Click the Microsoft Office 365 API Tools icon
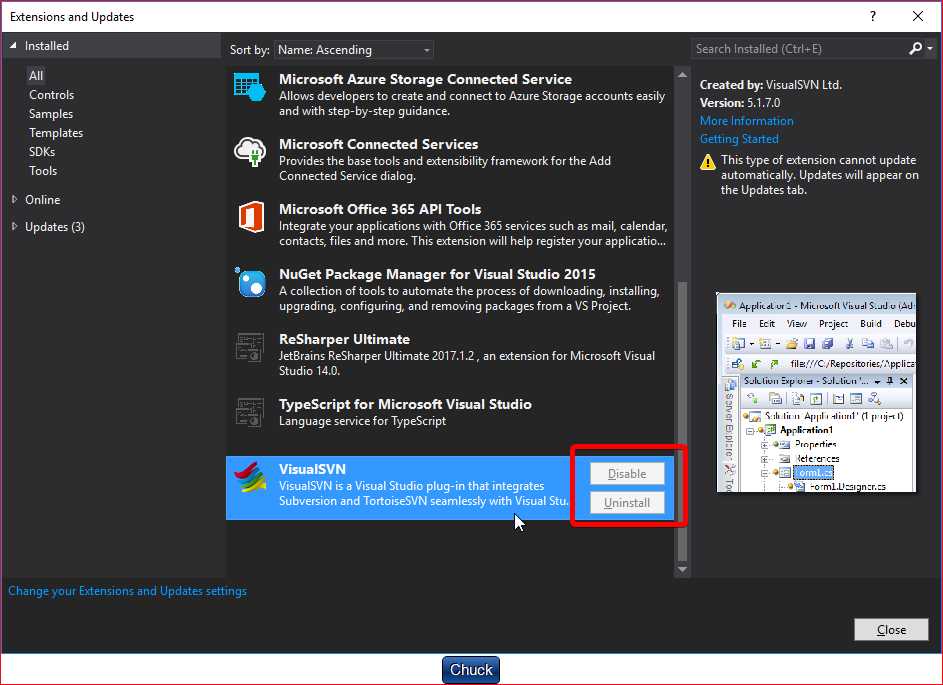 (251, 217)
